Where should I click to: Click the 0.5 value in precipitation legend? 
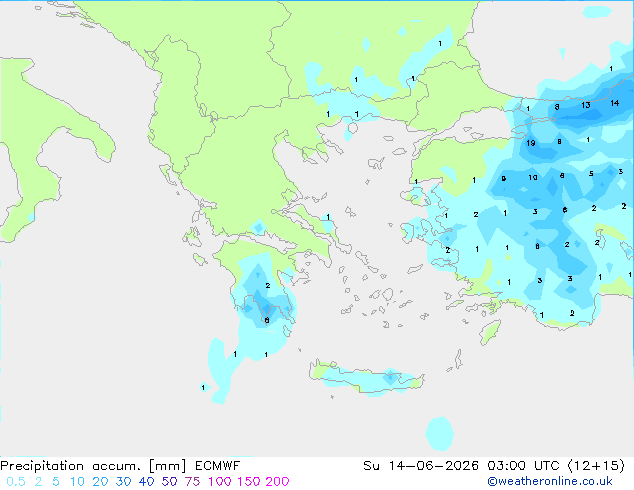(x=16, y=482)
